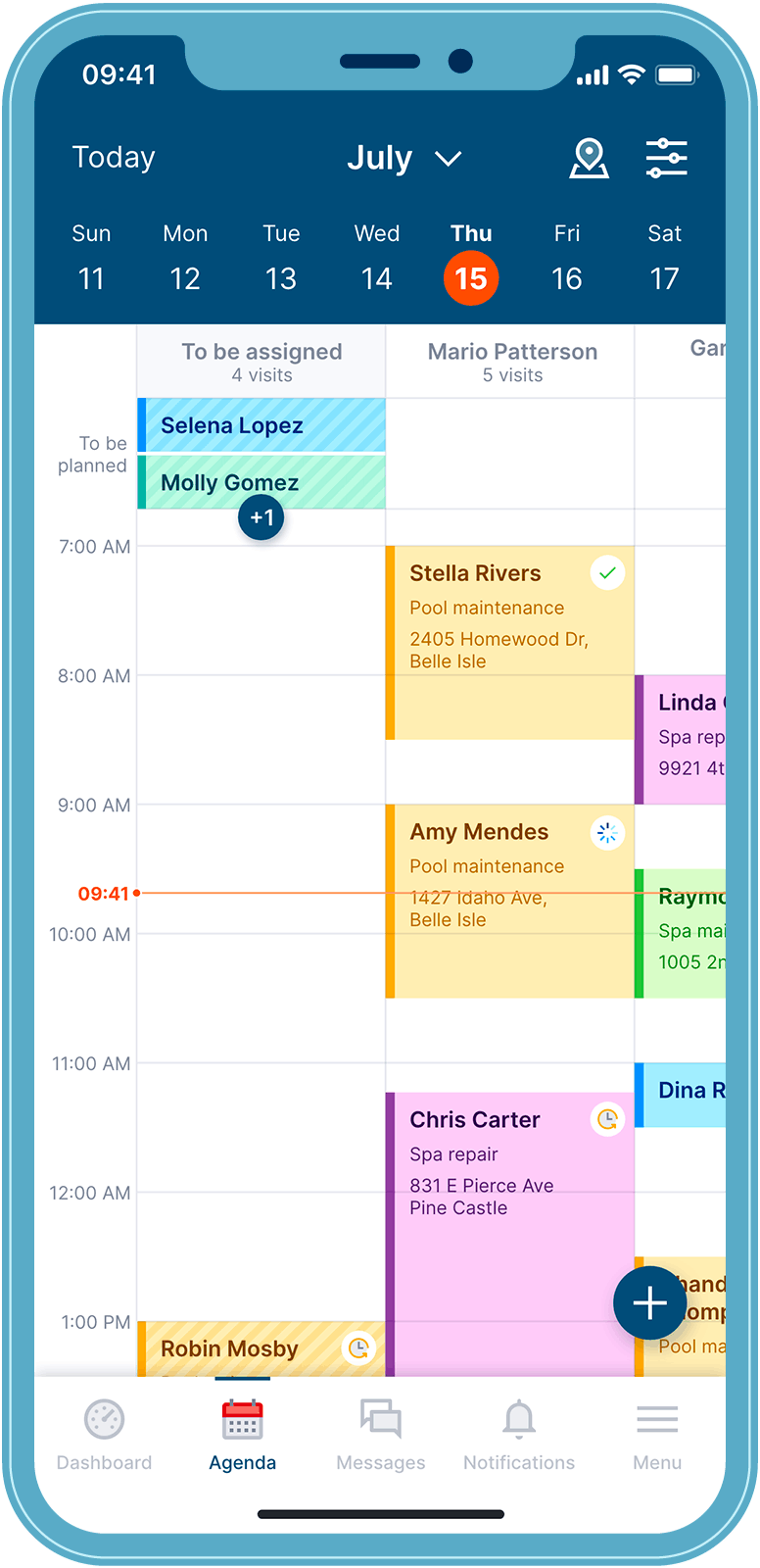This screenshot has width=760, height=1568.
Task: Expand the To be assigned column header
Action: coord(261,361)
